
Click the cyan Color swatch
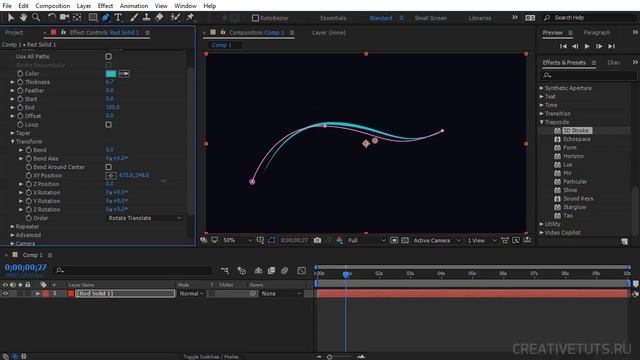tap(111, 73)
